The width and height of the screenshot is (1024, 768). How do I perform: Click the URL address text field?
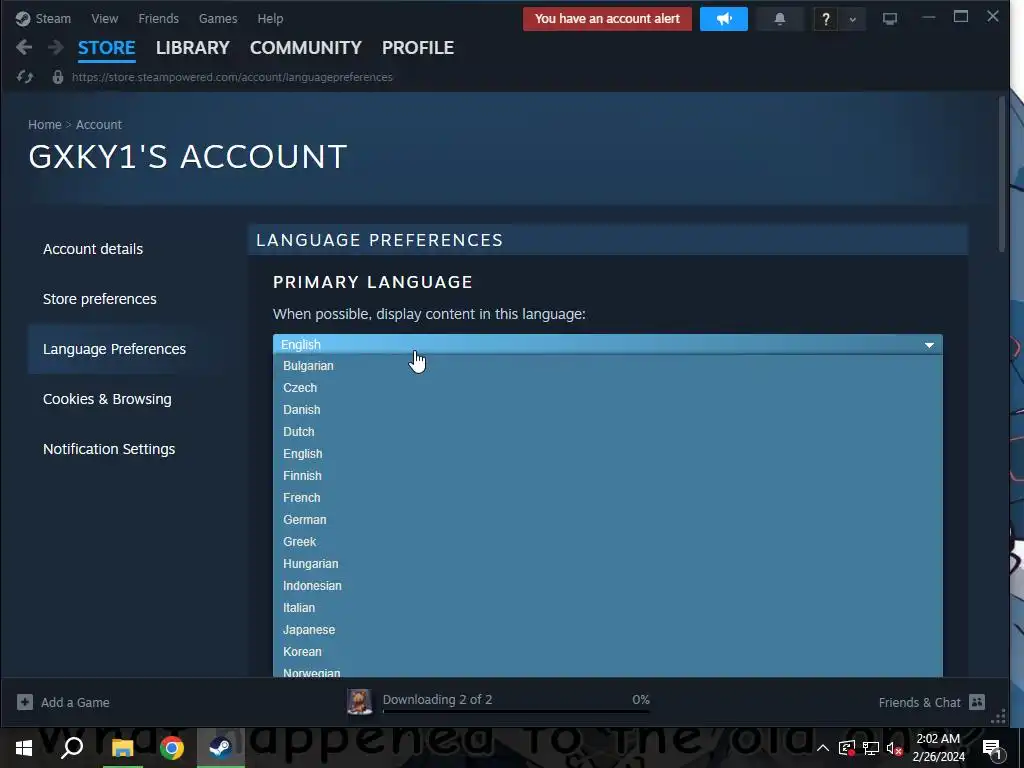232,77
